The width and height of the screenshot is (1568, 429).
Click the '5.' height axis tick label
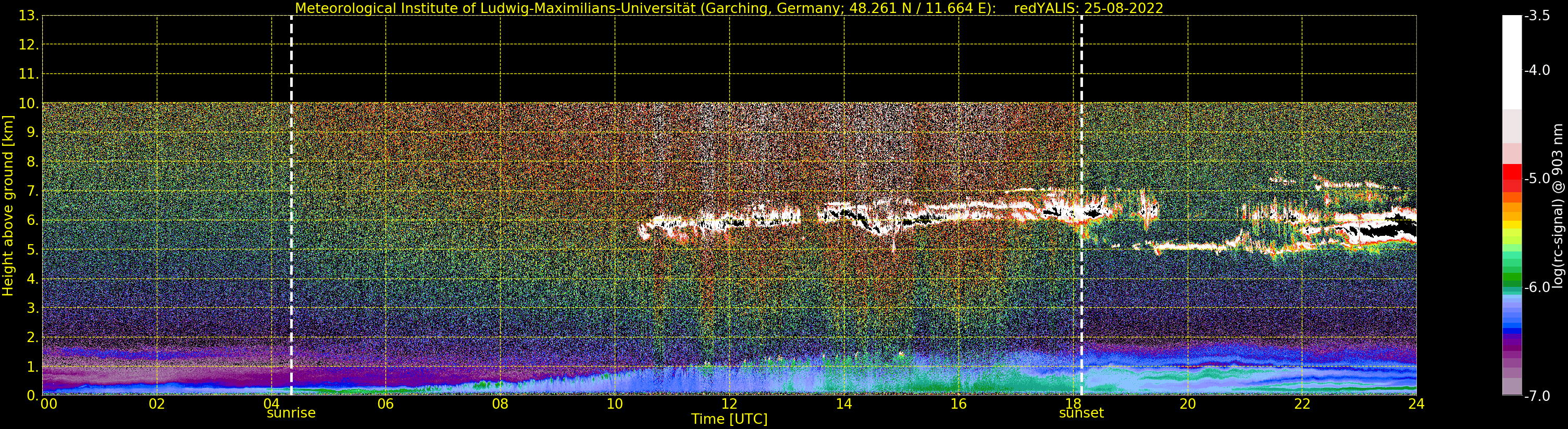click(32, 250)
